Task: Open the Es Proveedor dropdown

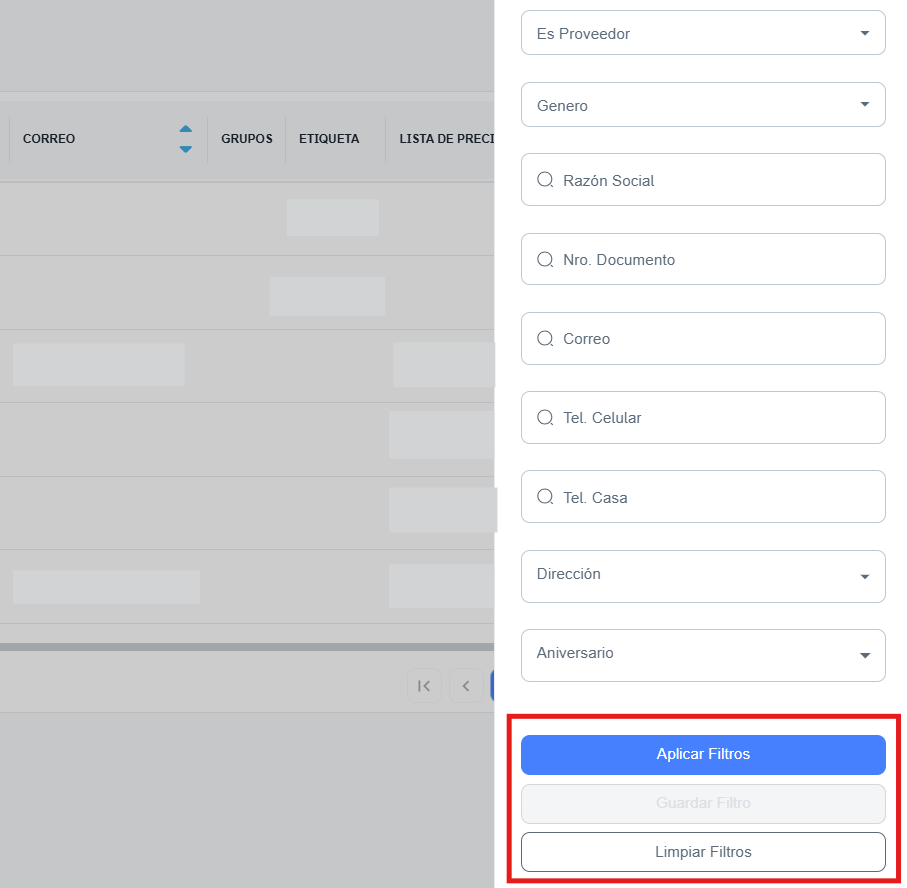Action: [703, 33]
